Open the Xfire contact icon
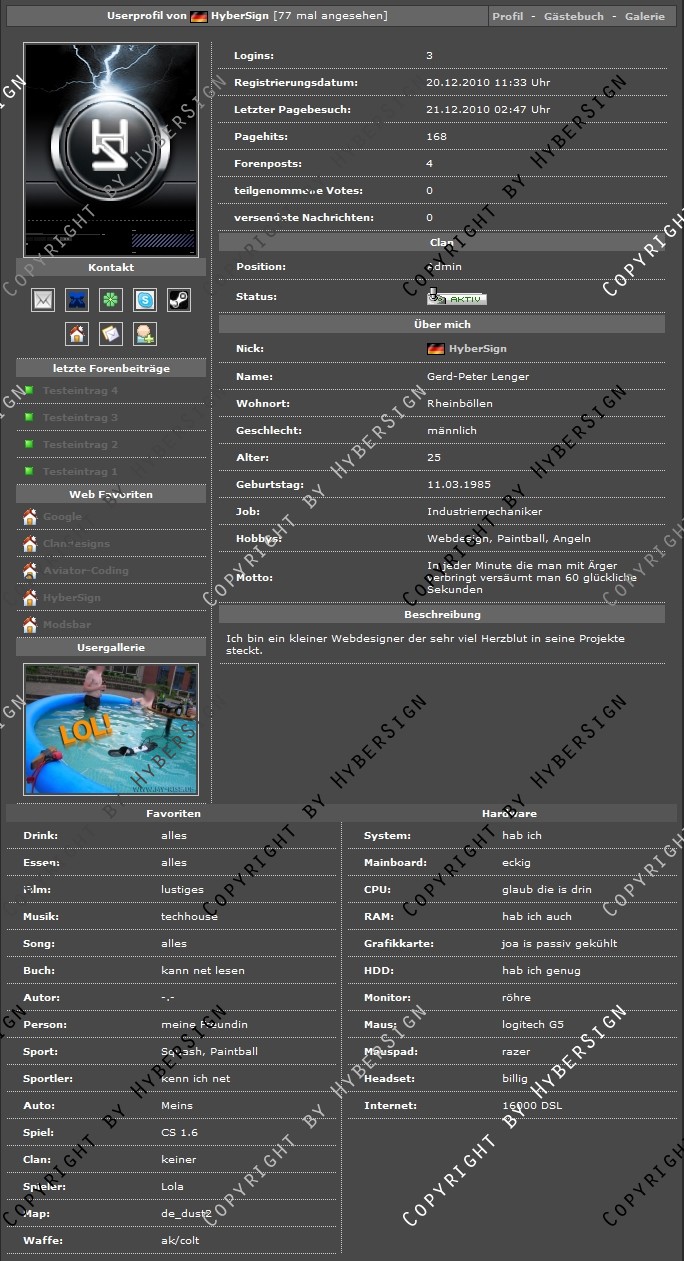This screenshot has width=684, height=1261. tap(77, 300)
